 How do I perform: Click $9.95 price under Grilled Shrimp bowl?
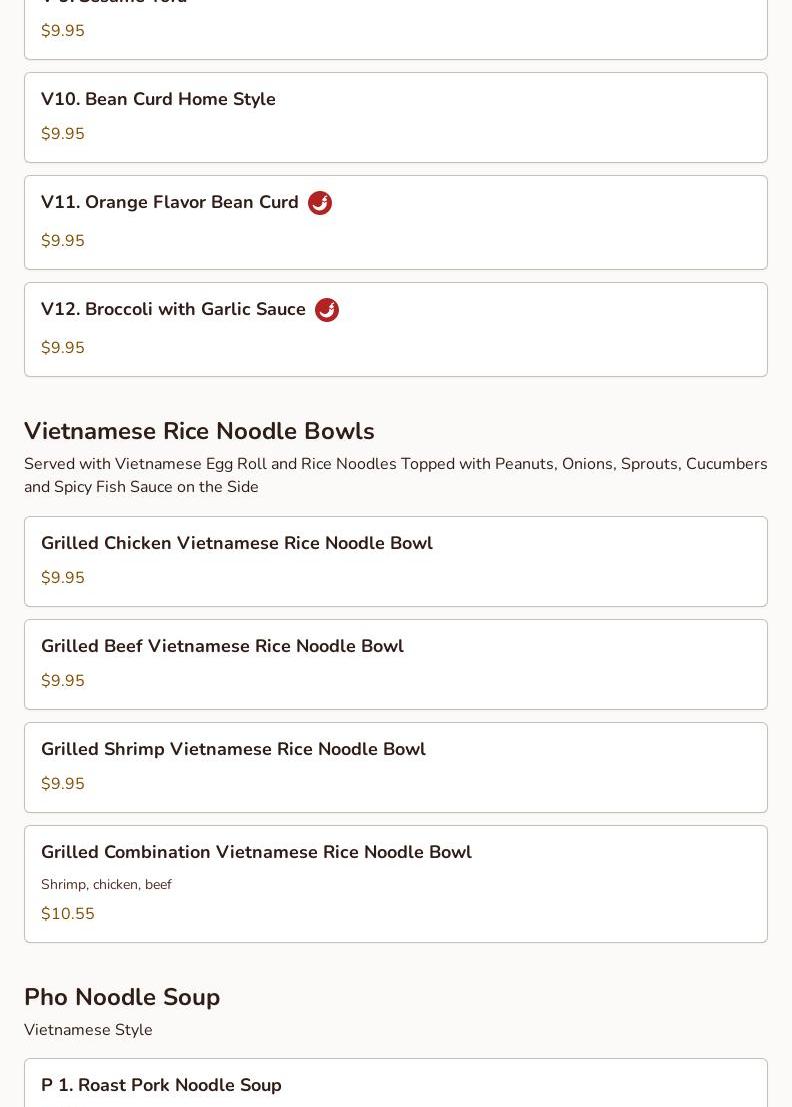click(63, 784)
